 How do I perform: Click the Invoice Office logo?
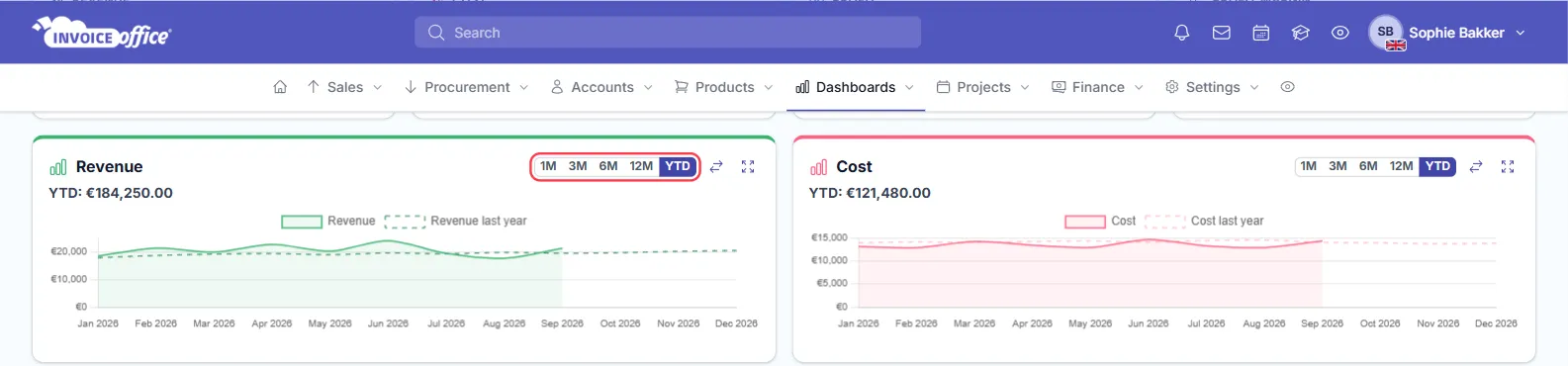tap(102, 34)
